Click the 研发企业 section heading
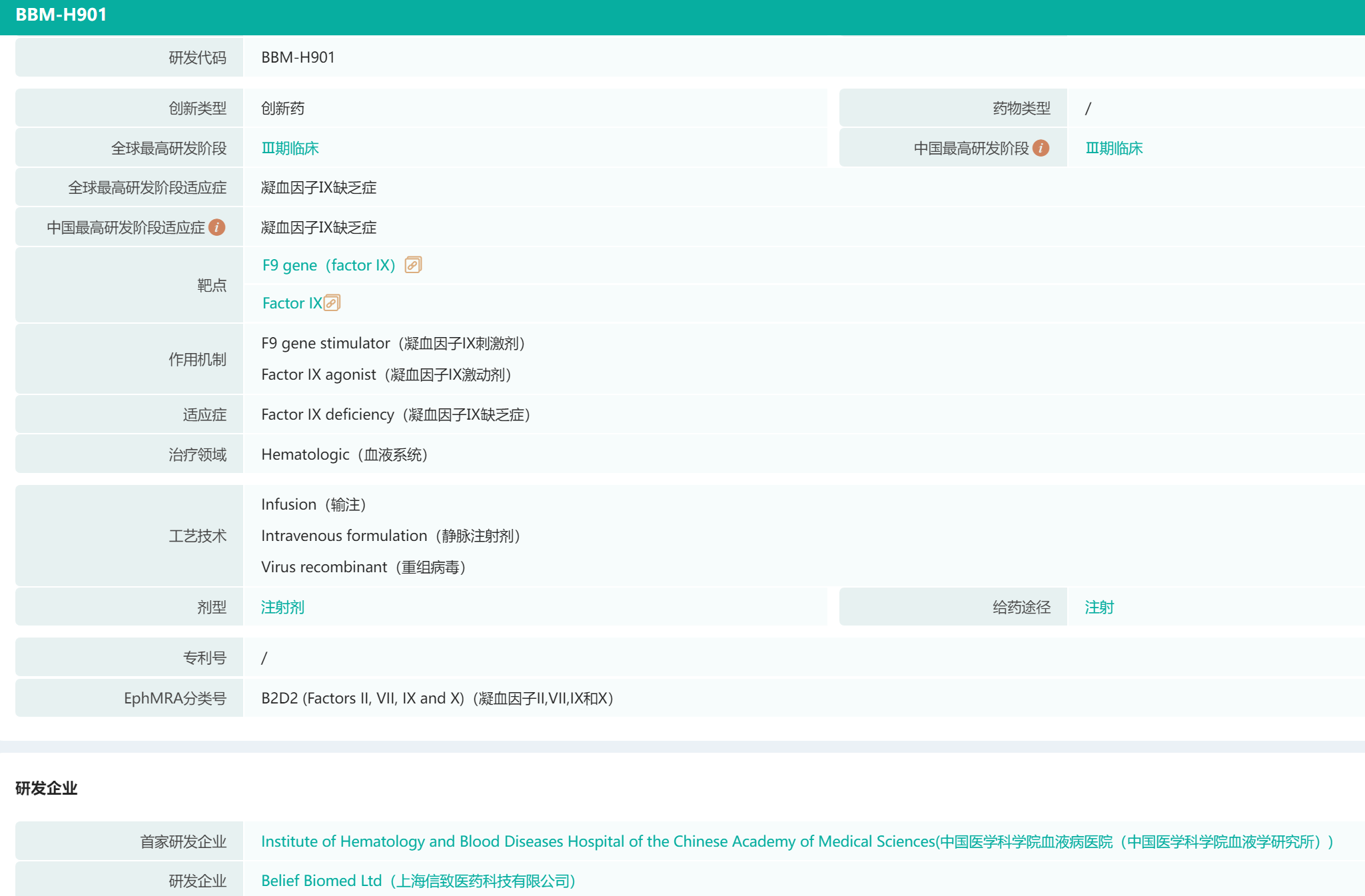The image size is (1365, 896). 47,788
